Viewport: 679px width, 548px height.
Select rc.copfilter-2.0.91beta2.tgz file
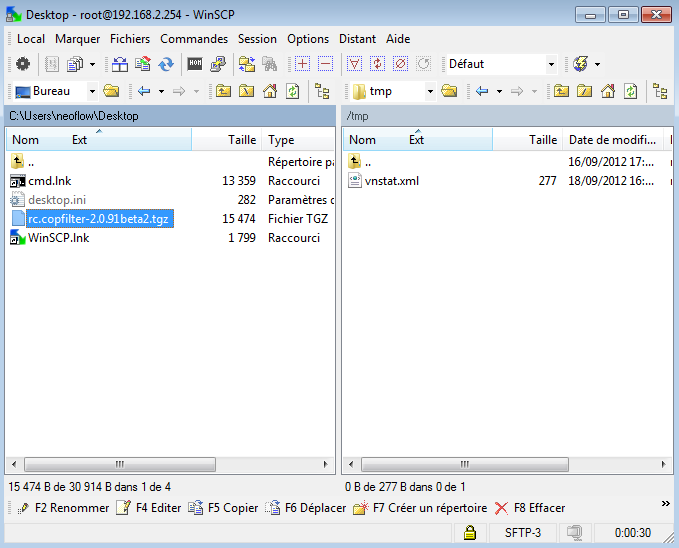tap(98, 219)
